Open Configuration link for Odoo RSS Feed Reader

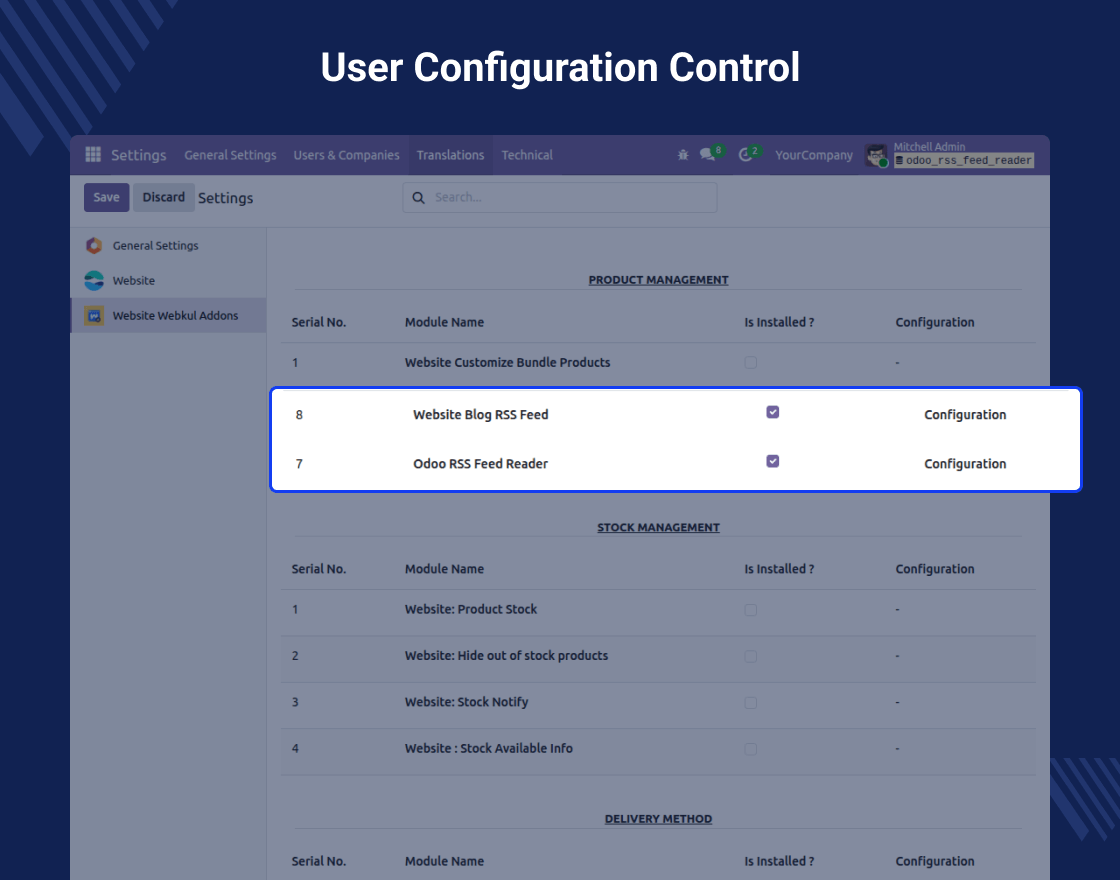point(965,464)
